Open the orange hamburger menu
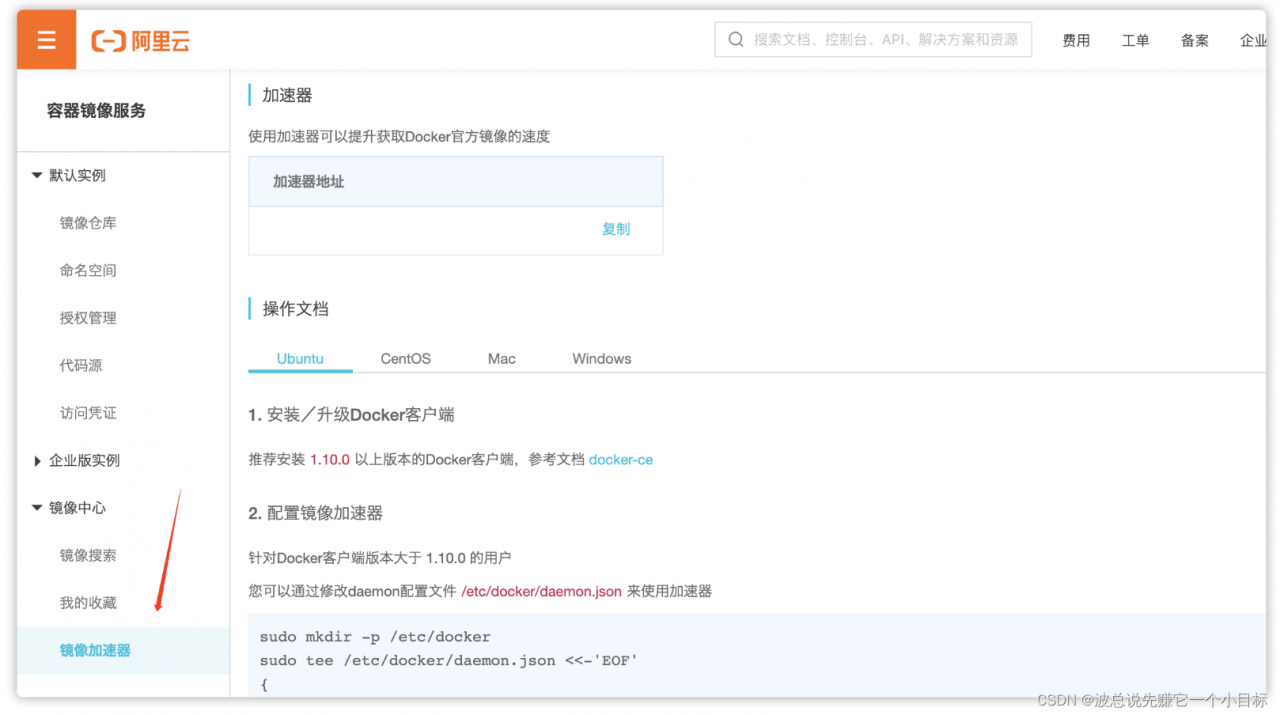Screen dimensions: 1280x715 click(x=46, y=40)
